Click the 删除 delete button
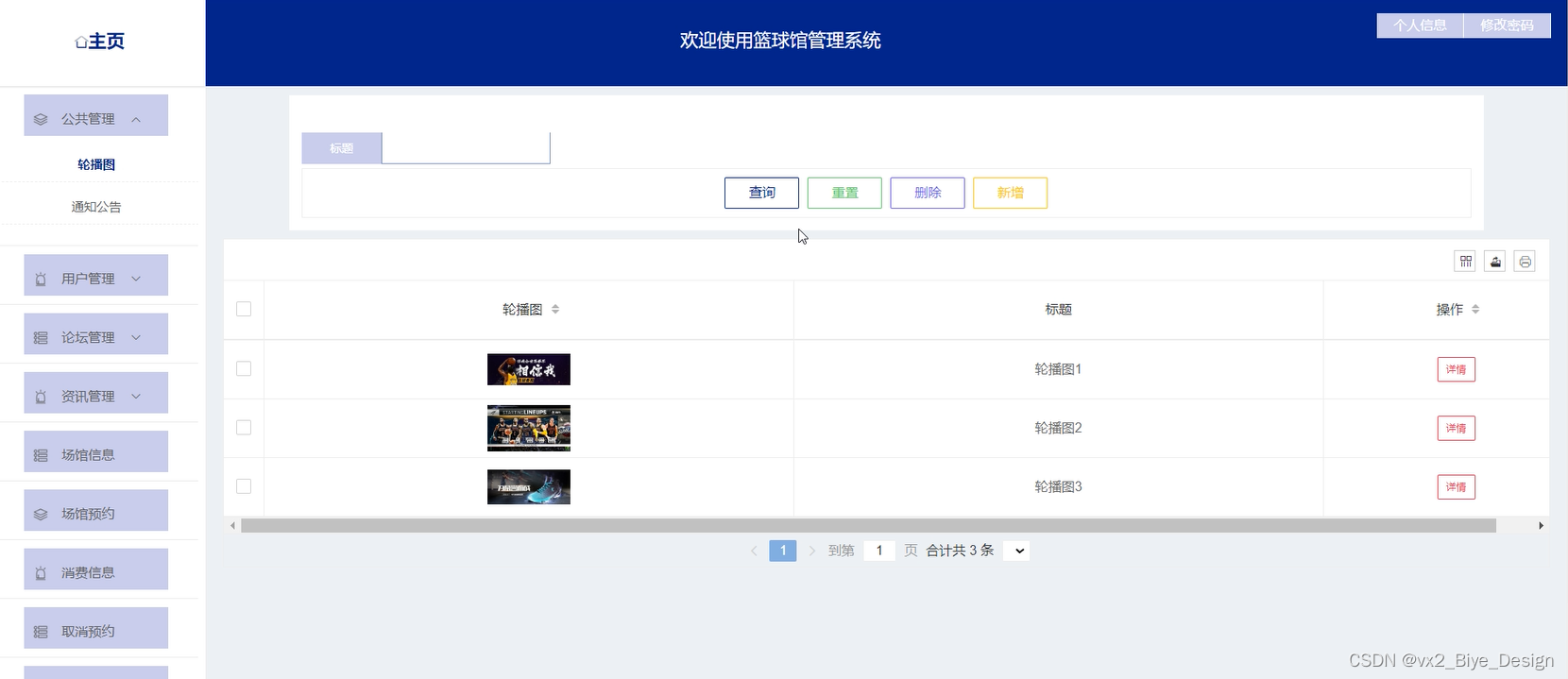The height and width of the screenshot is (679, 1568). [x=928, y=193]
